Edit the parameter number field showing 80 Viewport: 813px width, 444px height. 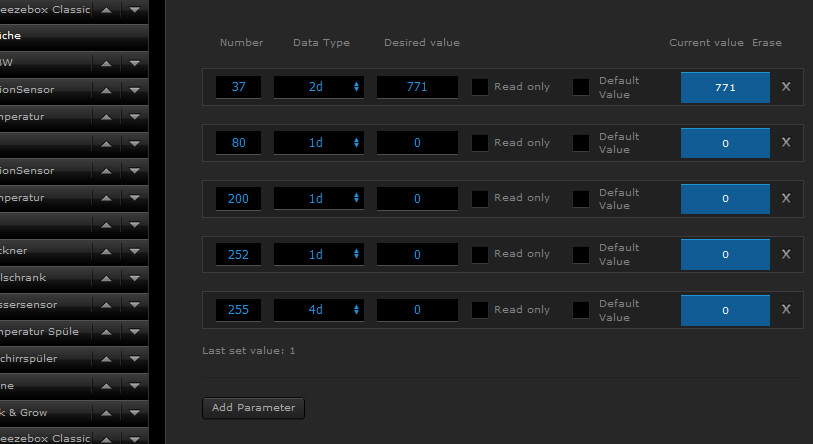[x=239, y=143]
